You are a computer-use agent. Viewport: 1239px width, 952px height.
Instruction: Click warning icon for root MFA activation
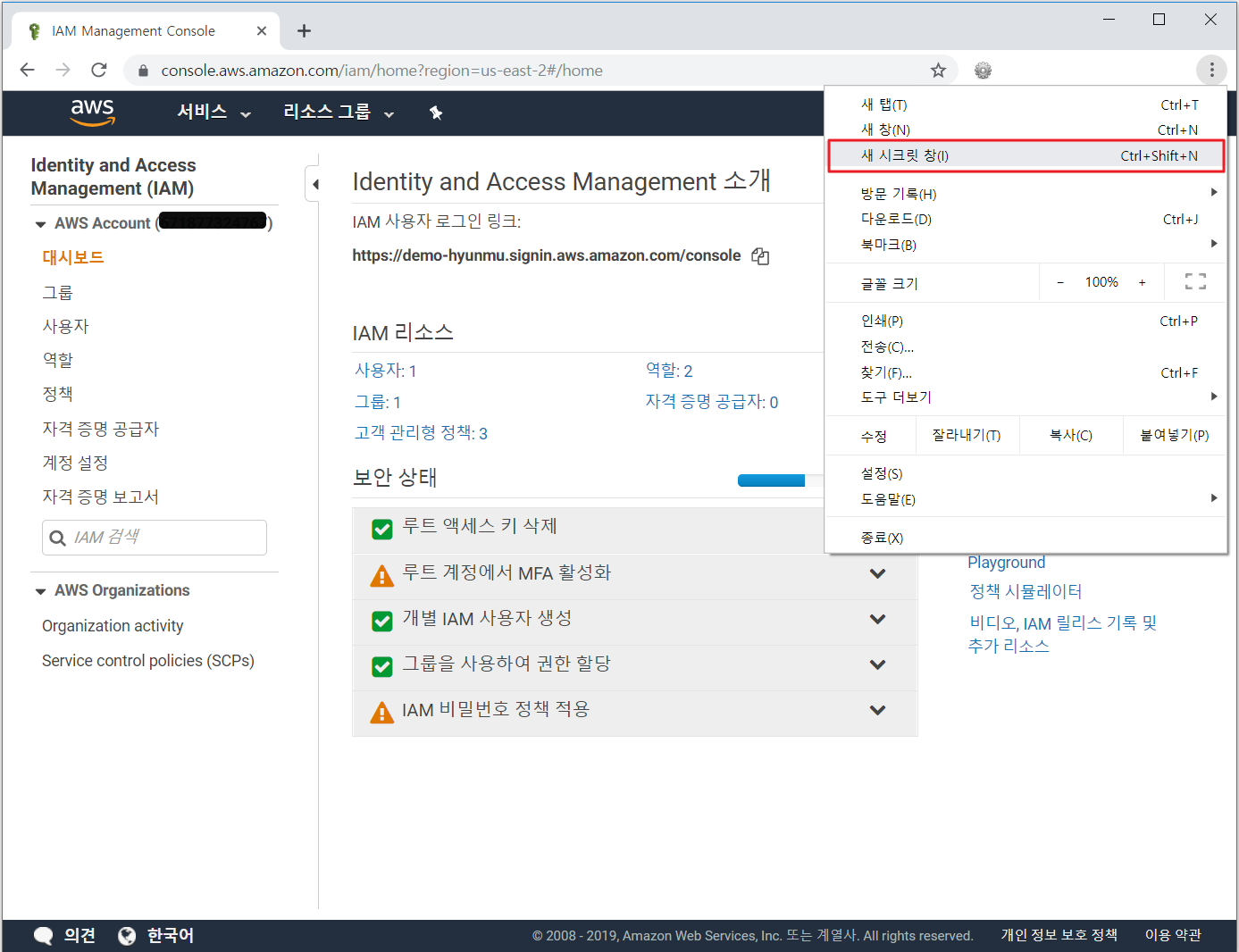pyautogui.click(x=382, y=576)
